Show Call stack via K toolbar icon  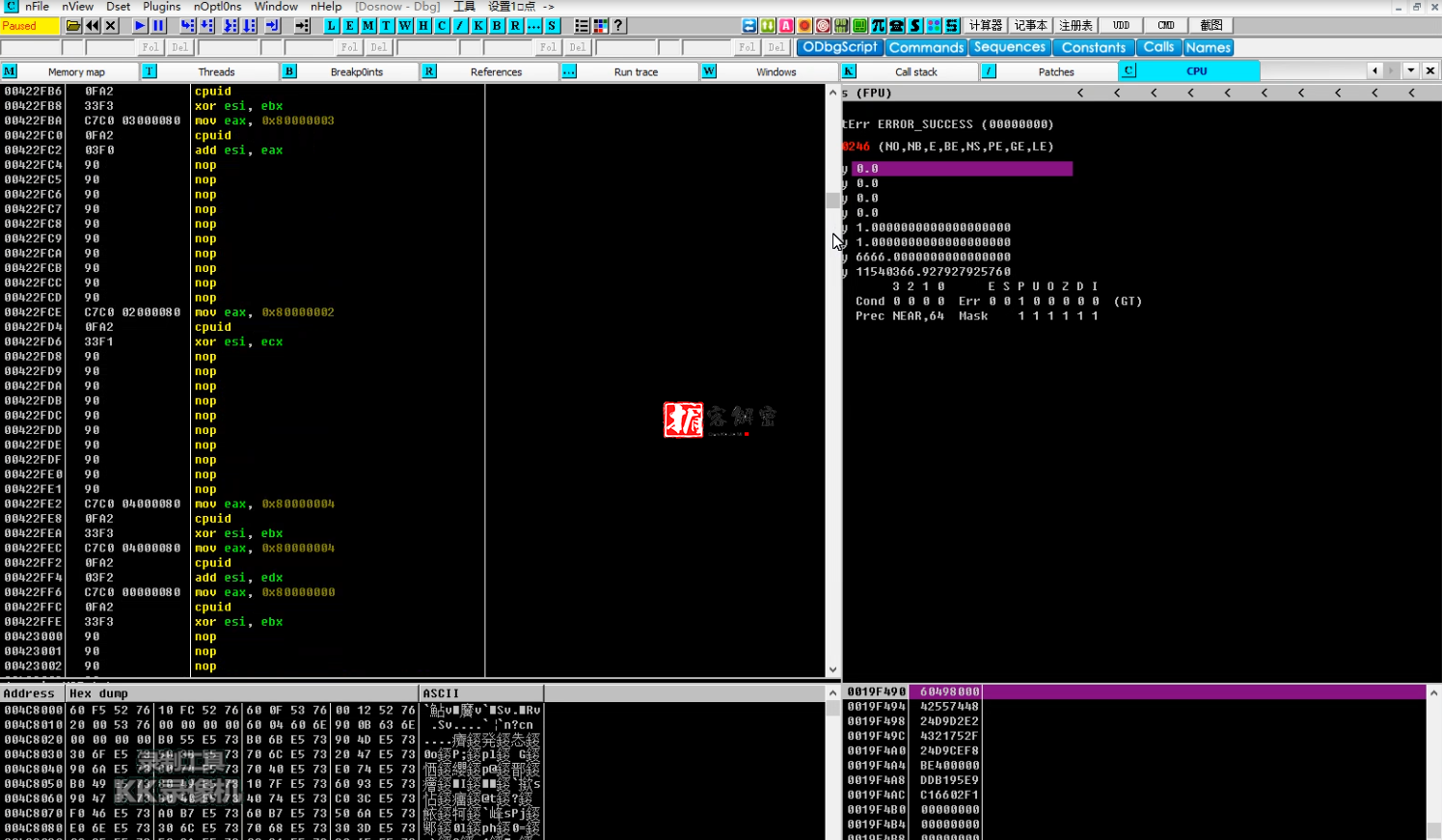click(x=478, y=25)
